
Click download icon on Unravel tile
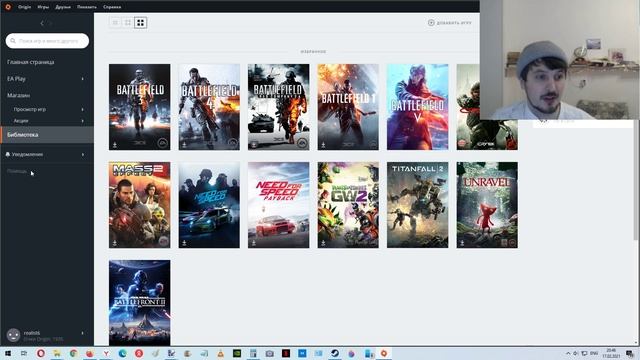(x=462, y=243)
